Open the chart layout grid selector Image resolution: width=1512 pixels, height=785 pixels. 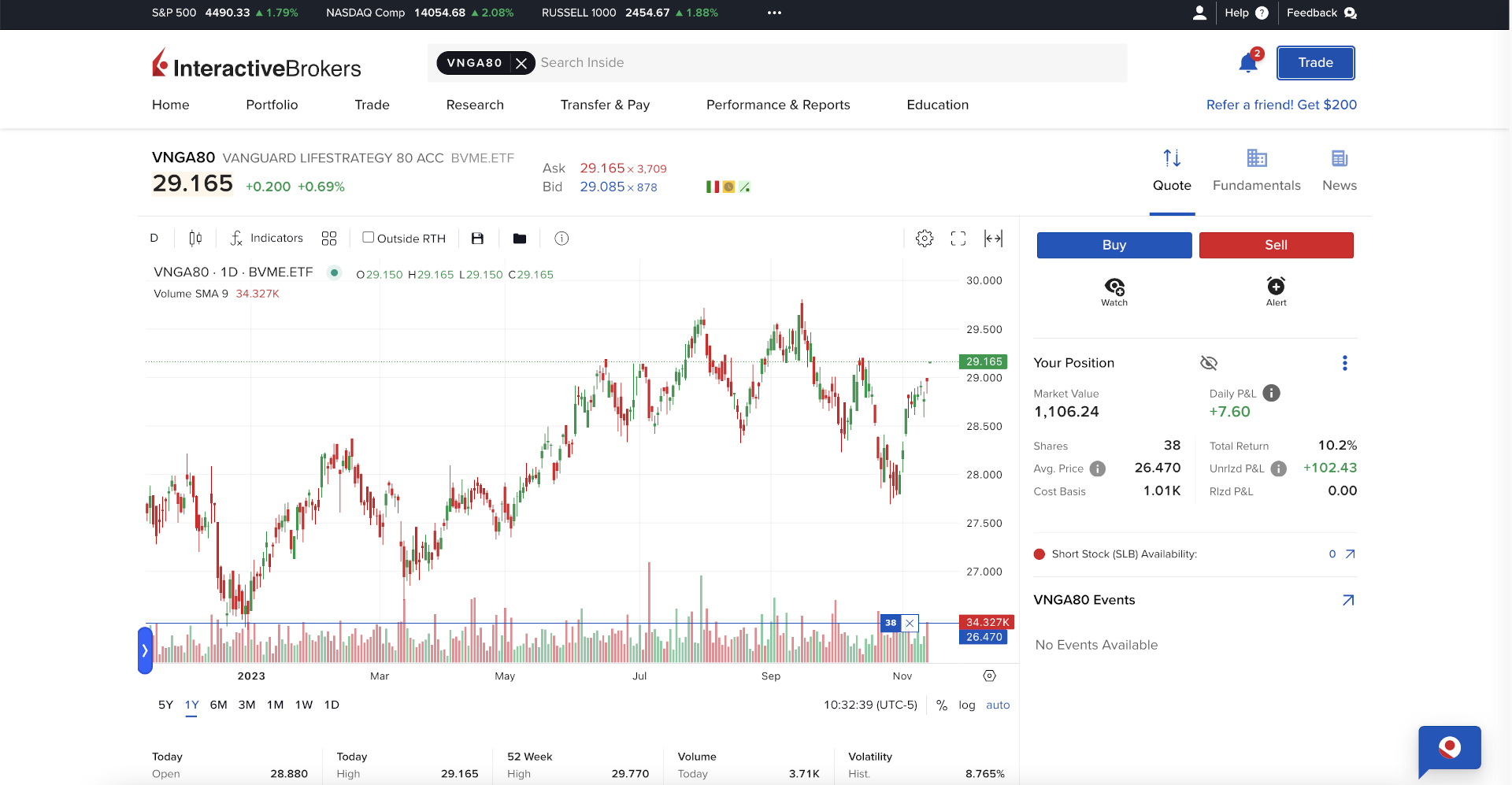click(x=329, y=239)
